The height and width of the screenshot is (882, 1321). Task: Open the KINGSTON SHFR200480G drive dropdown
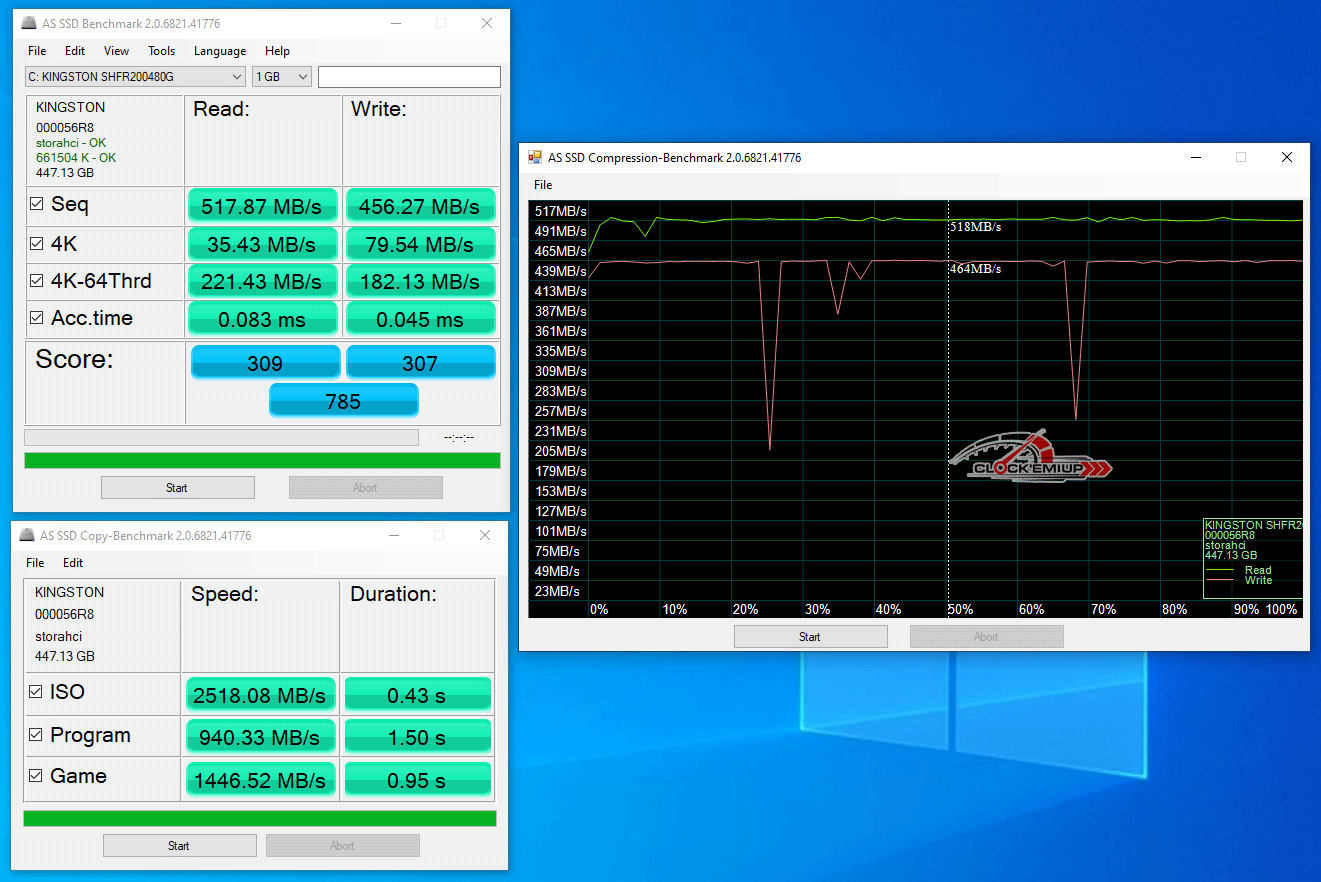135,77
